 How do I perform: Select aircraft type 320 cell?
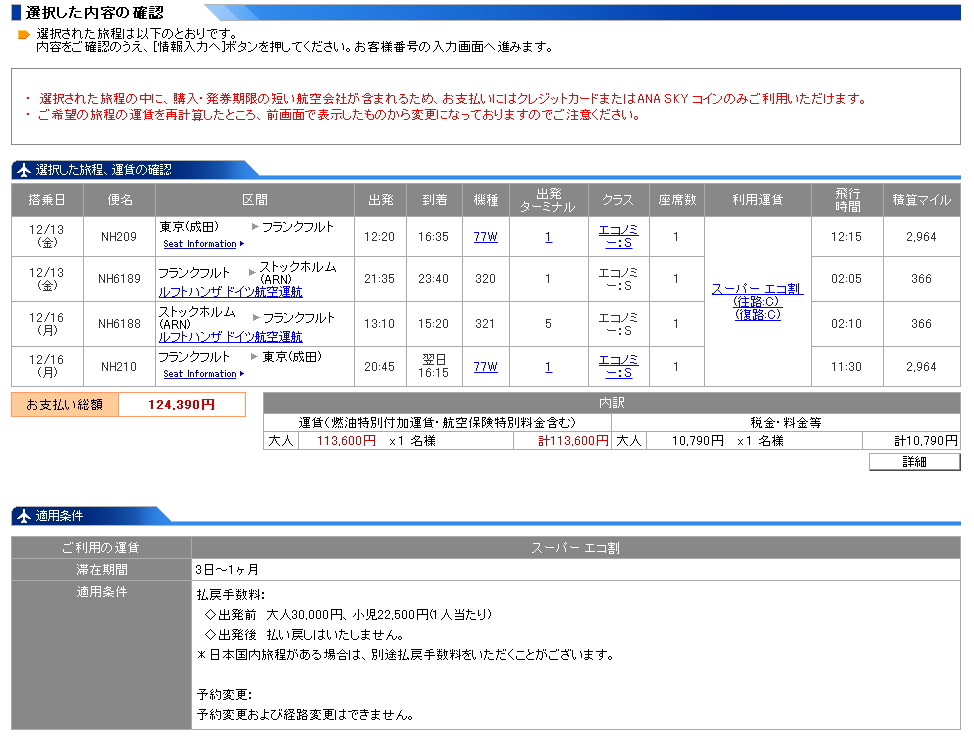(x=485, y=279)
